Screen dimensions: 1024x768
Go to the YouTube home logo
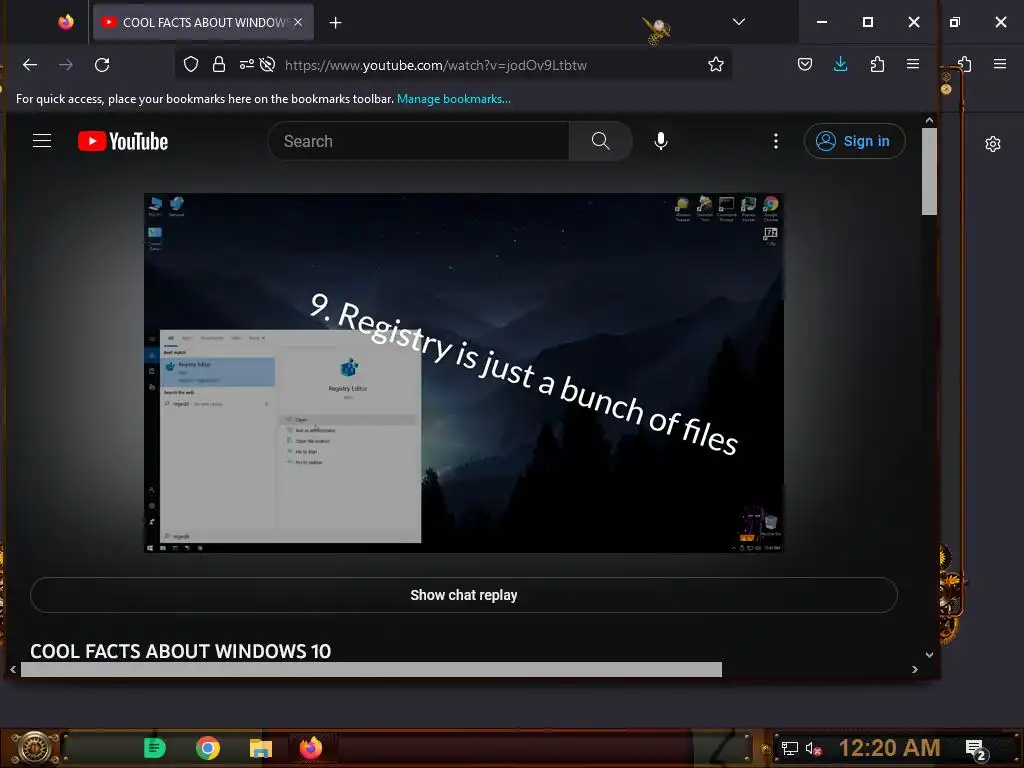click(x=123, y=141)
